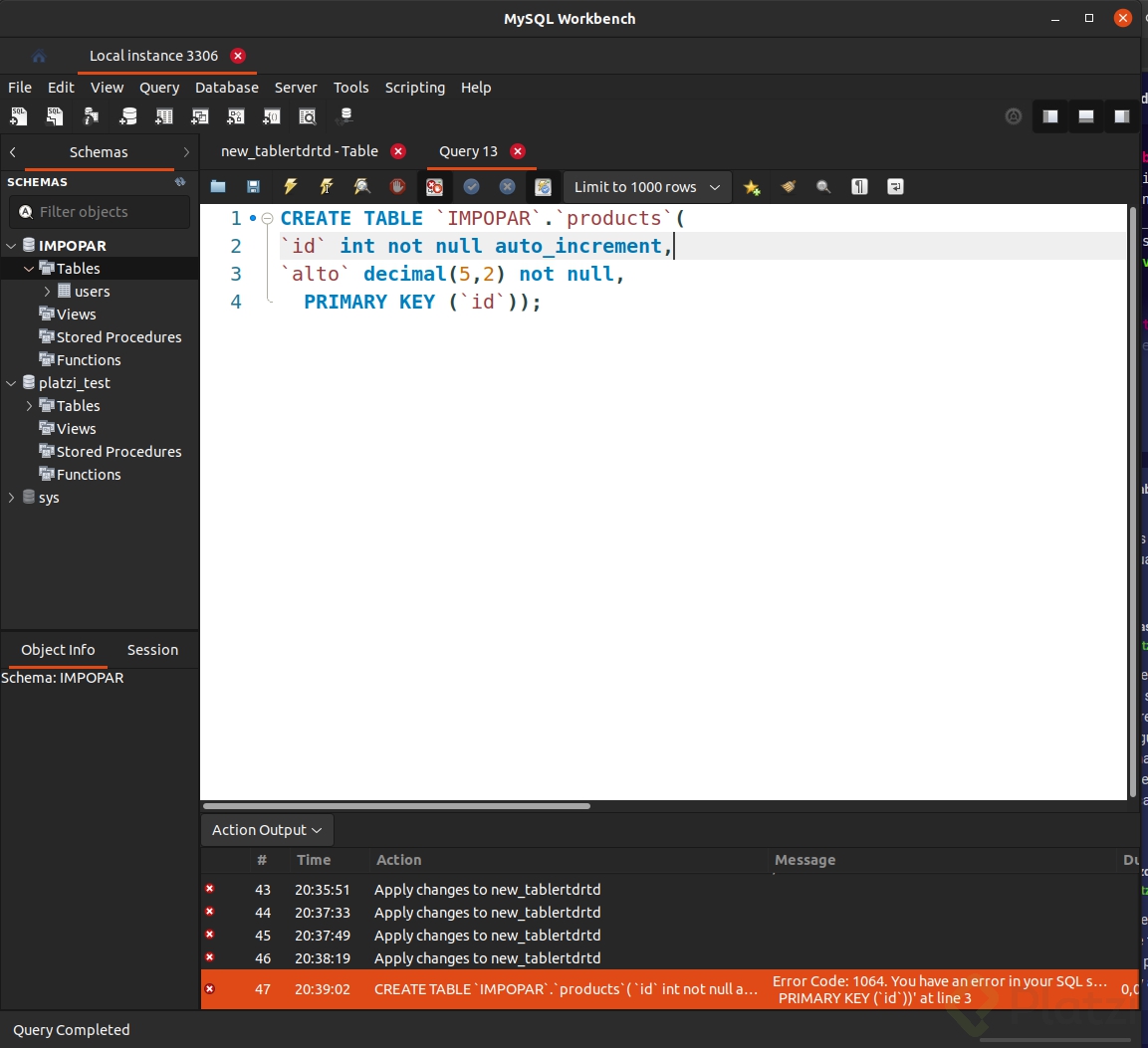The image size is (1148, 1048).
Task: Focus the Filter objects search field
Action: pos(100,212)
